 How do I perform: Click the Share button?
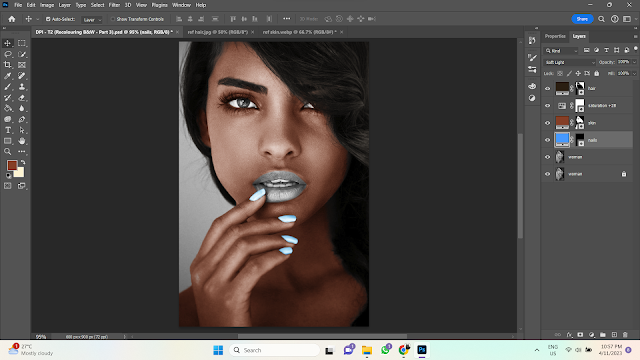click(582, 19)
